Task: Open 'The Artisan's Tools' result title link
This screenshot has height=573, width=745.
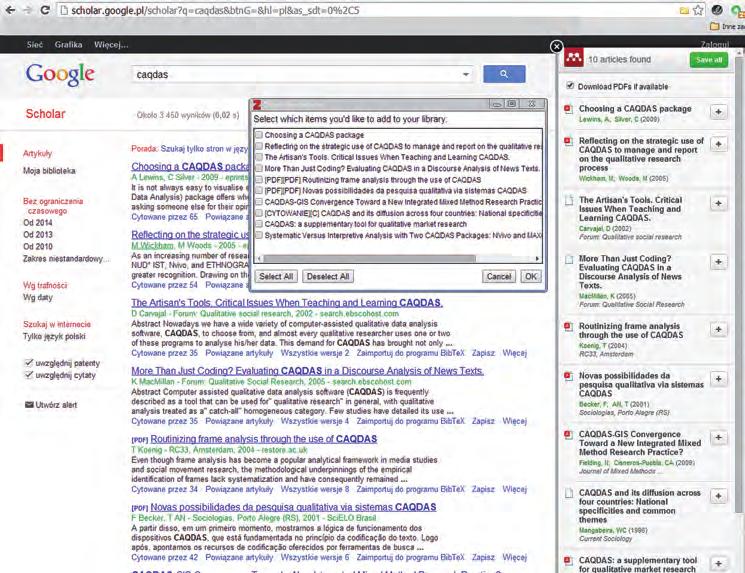Action: pyautogui.click(x=287, y=303)
